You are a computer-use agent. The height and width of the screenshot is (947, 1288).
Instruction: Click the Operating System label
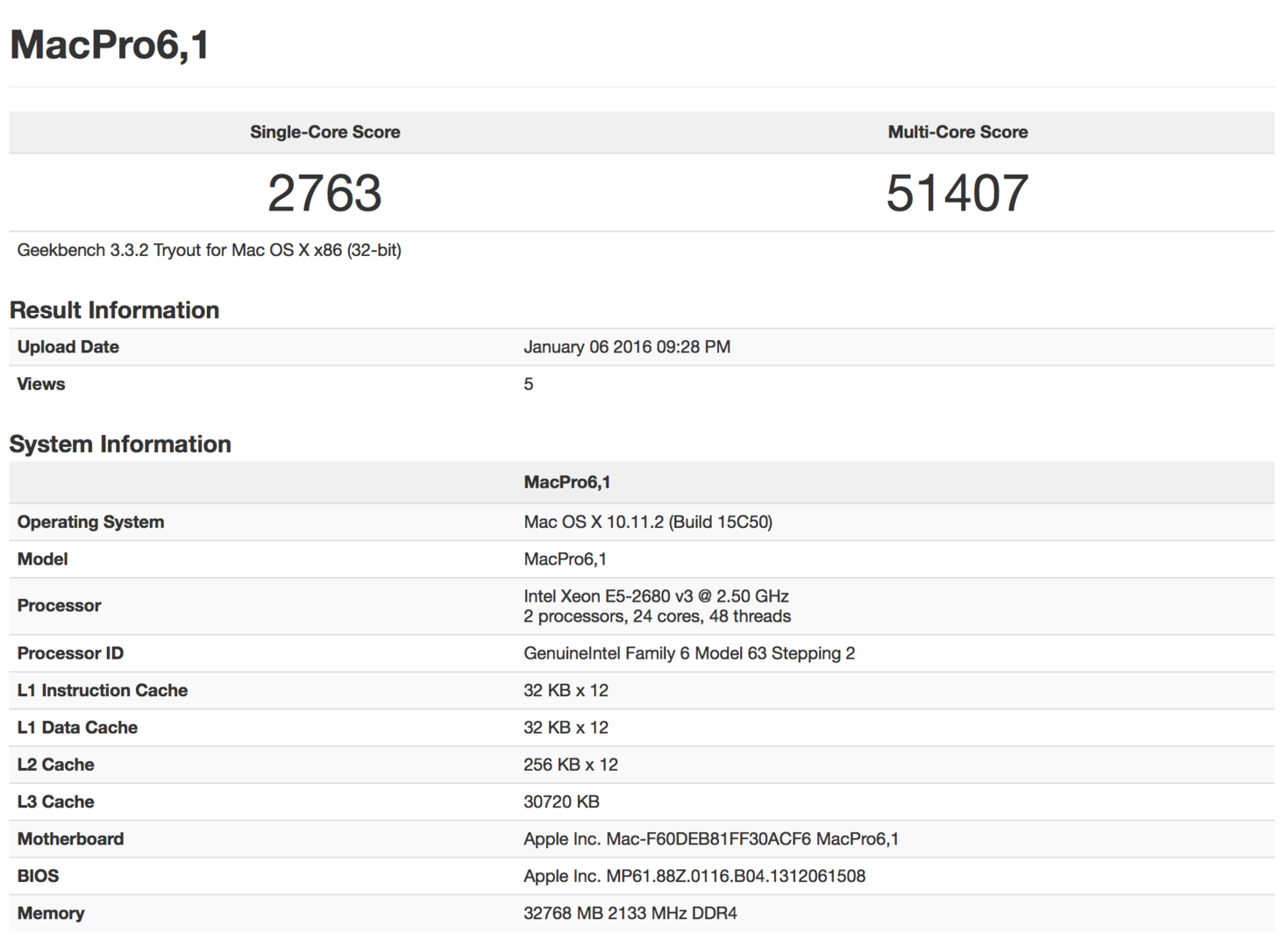click(x=91, y=523)
